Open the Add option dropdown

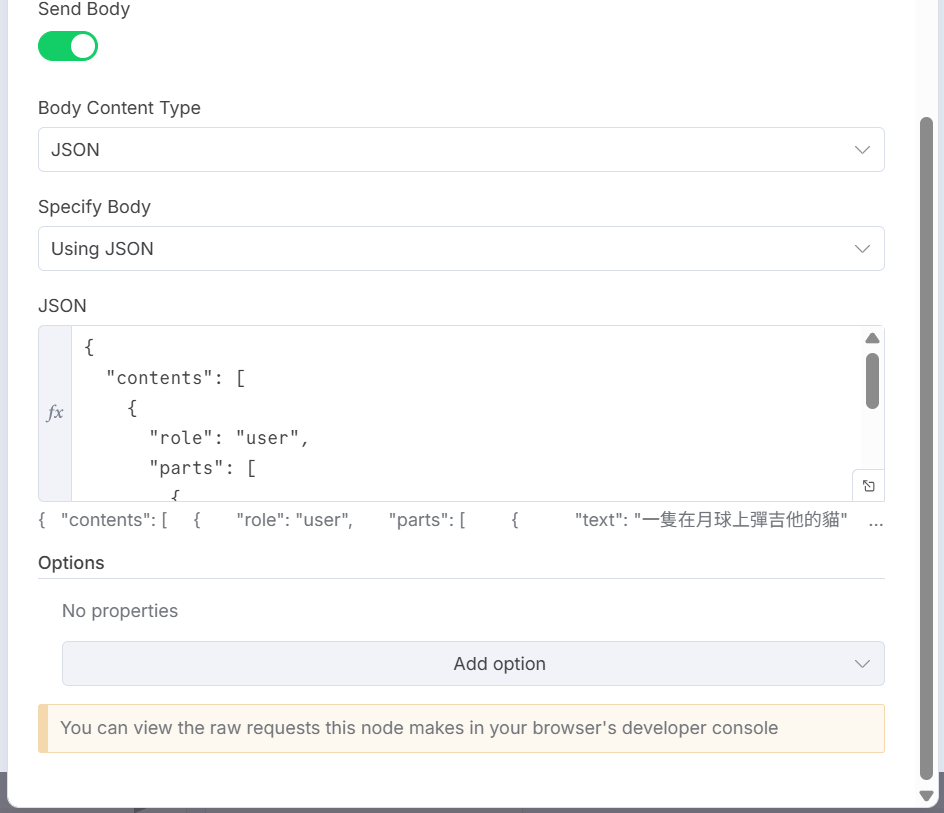(473, 664)
